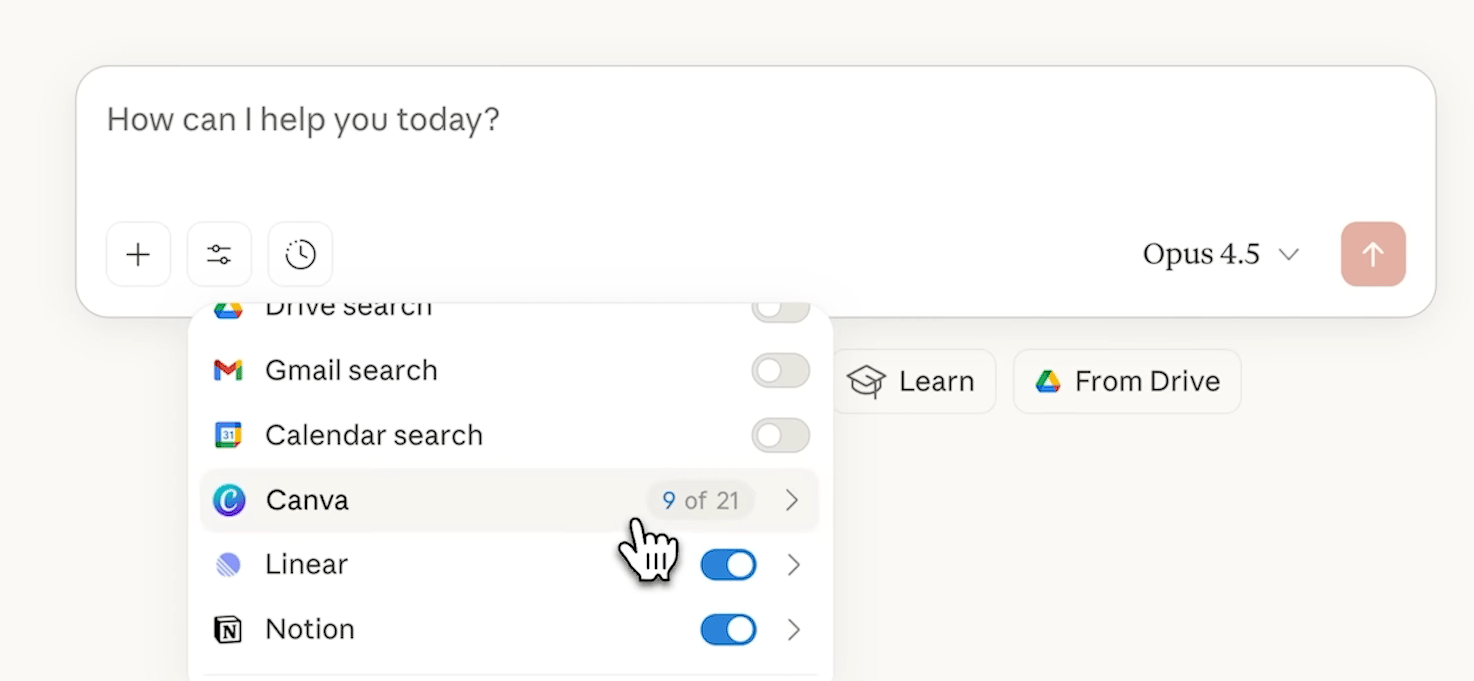Viewport: 1474px width, 681px height.
Task: Expand Notion submenu chevron
Action: pyautogui.click(x=793, y=630)
